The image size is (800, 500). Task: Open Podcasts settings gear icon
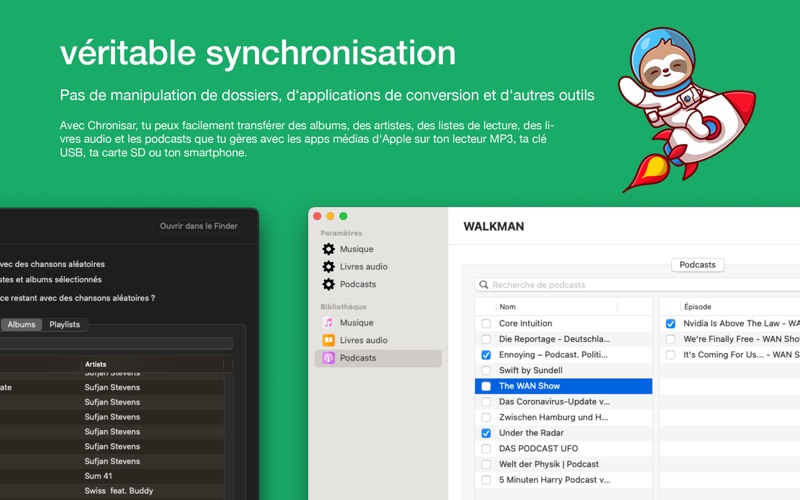[329, 284]
